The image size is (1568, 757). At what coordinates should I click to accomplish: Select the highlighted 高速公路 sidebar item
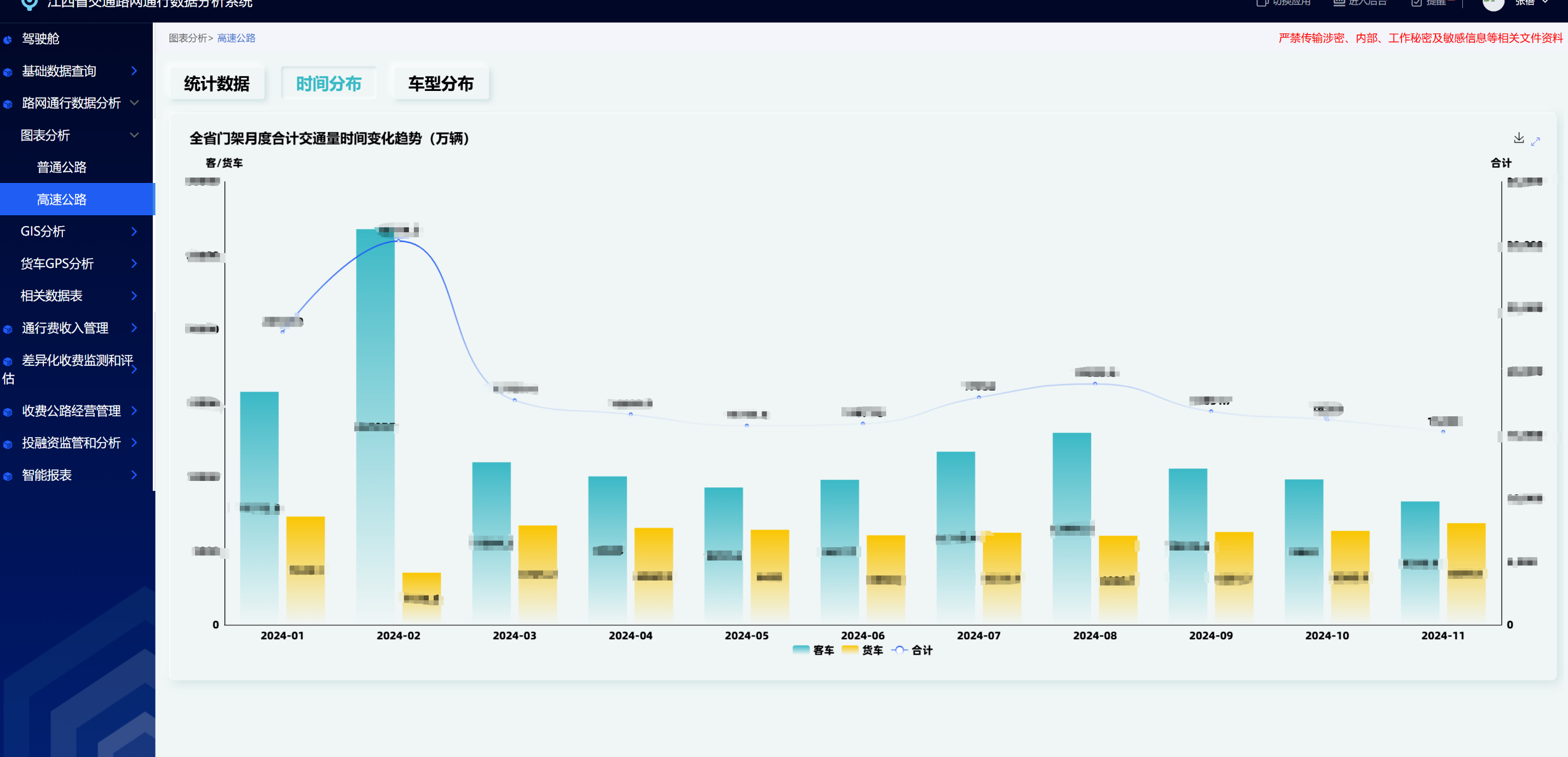point(77,199)
